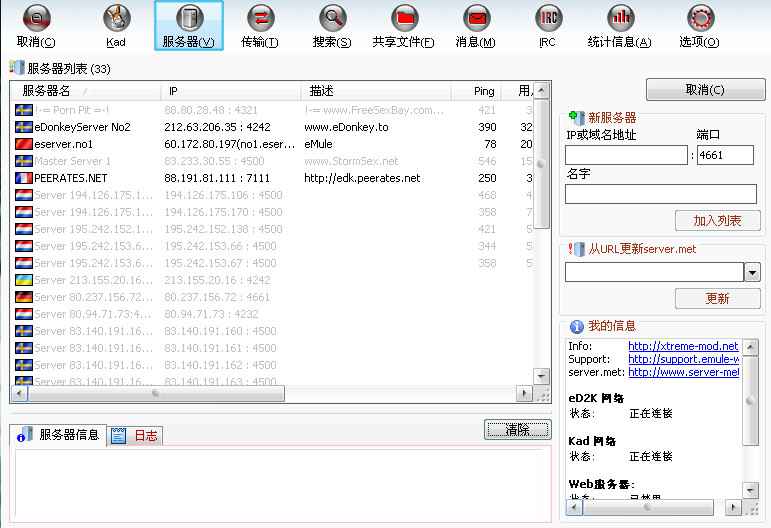
Task: Click server list scroll left arrow
Action: 19,394
